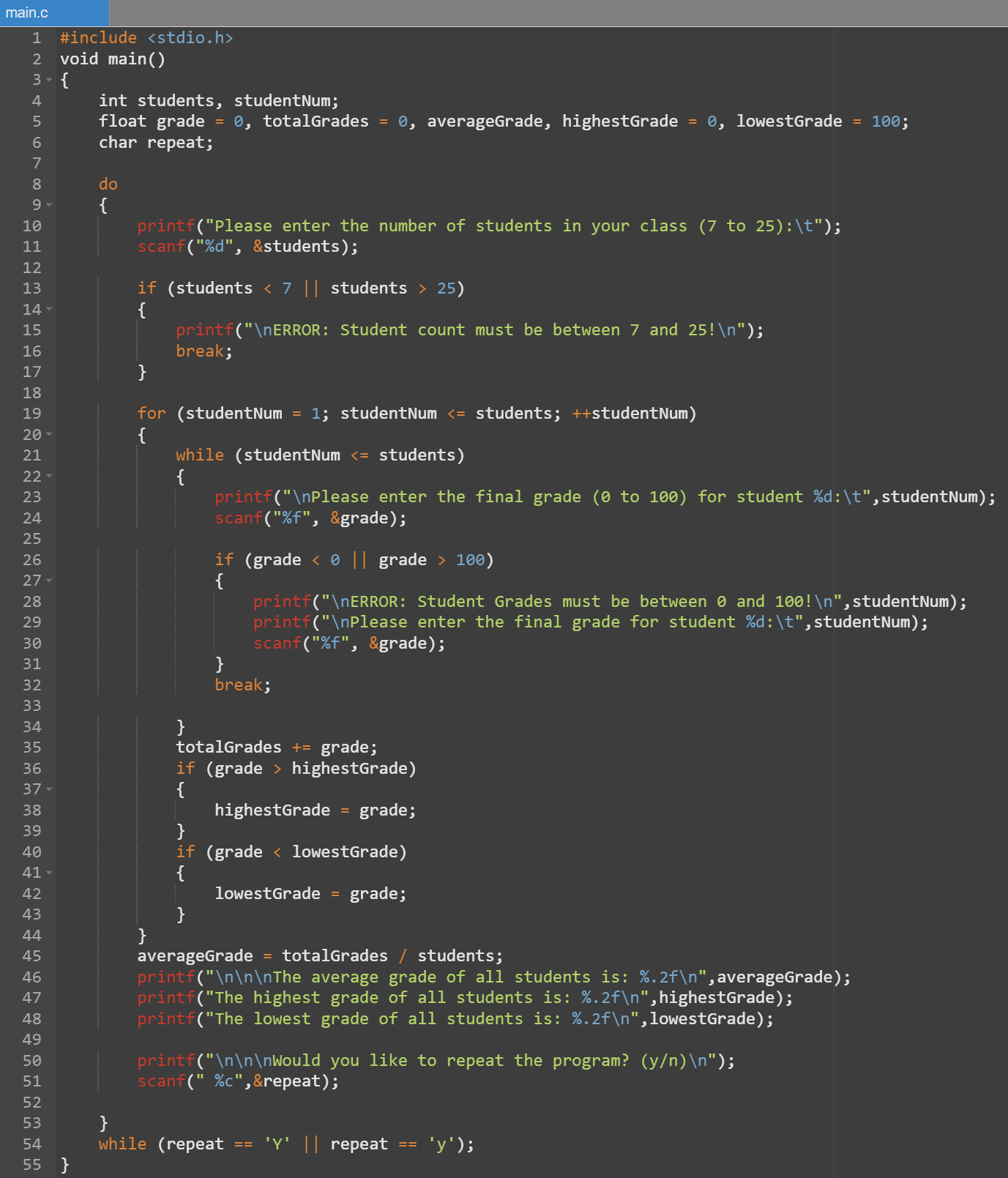Viewport: 1008px width, 1178px height.
Task: Click the 'students > 25' condition
Action: point(393,288)
